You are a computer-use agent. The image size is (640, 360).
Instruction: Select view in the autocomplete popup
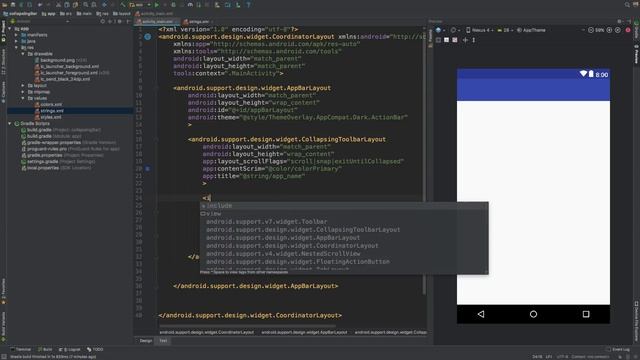pos(344,214)
